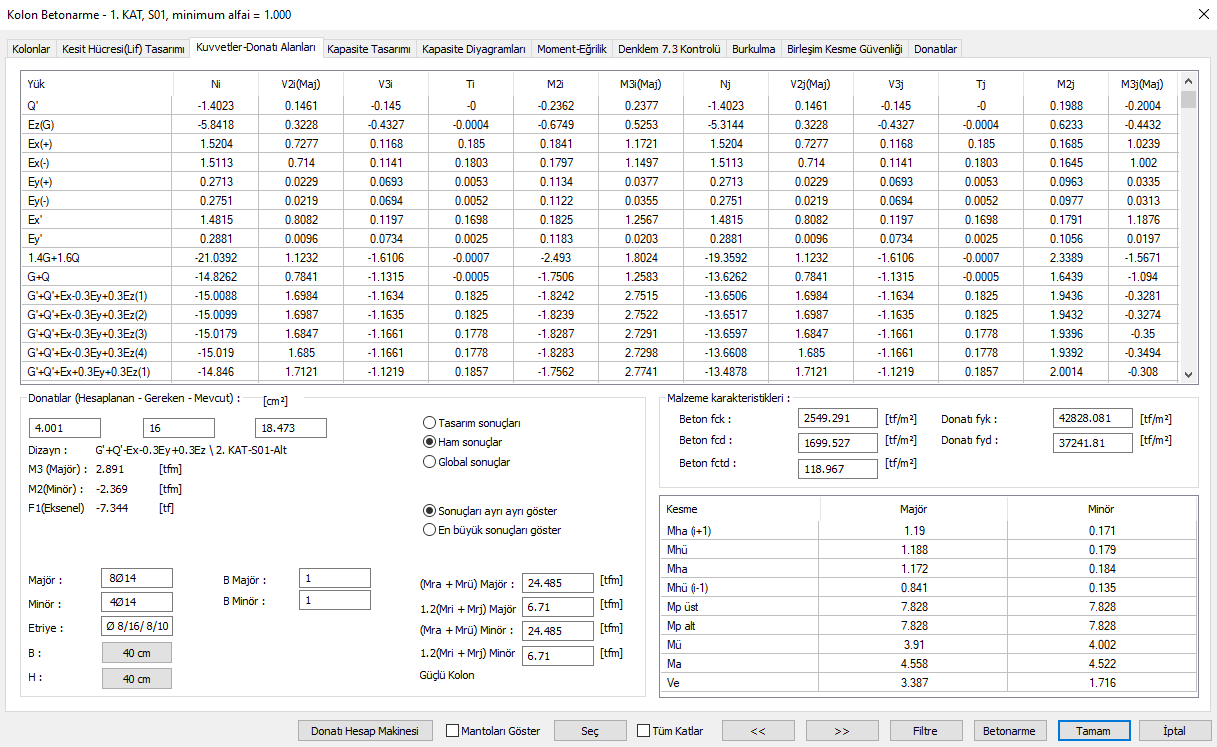
Task: Go to next column with >> button
Action: coord(841,731)
